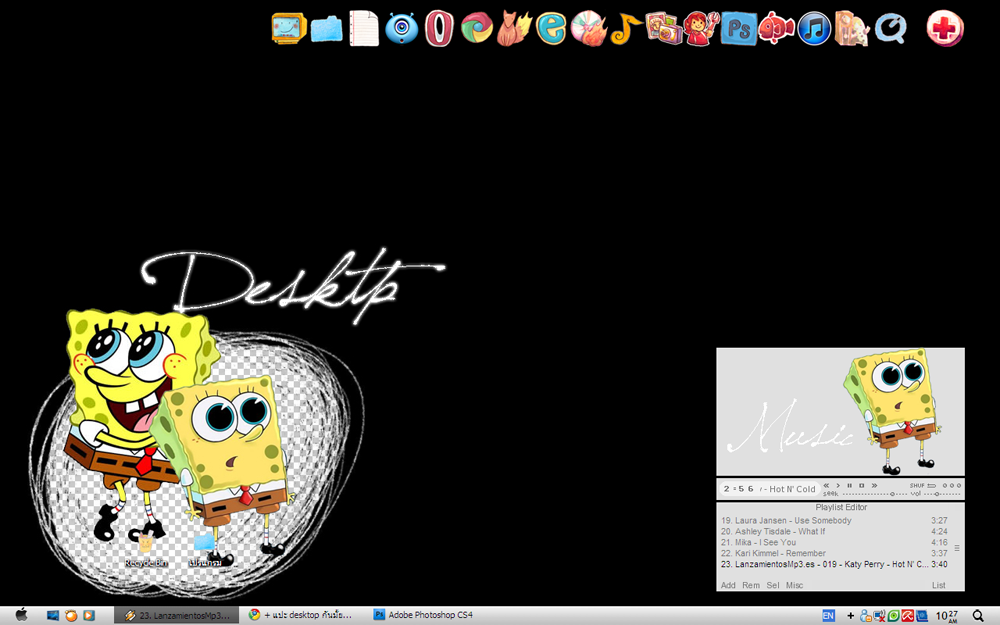Launch Google Chrome from the dock

(x=476, y=28)
